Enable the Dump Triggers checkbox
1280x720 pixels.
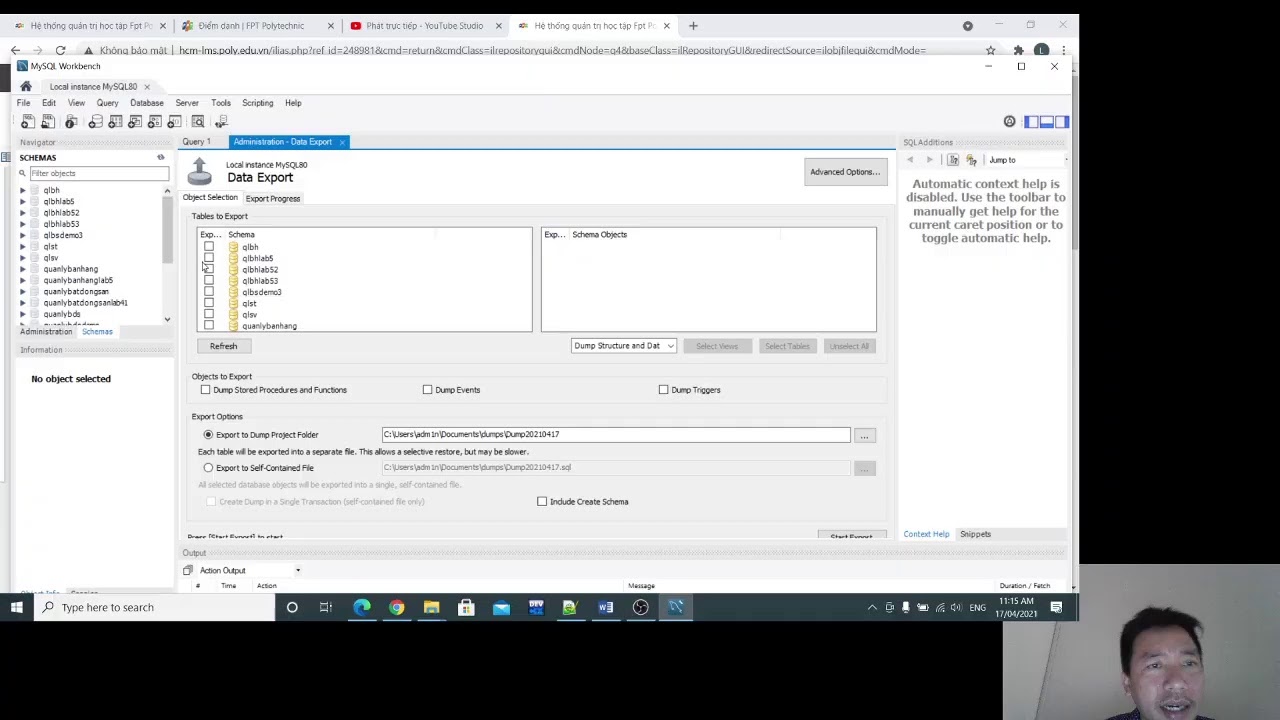663,390
